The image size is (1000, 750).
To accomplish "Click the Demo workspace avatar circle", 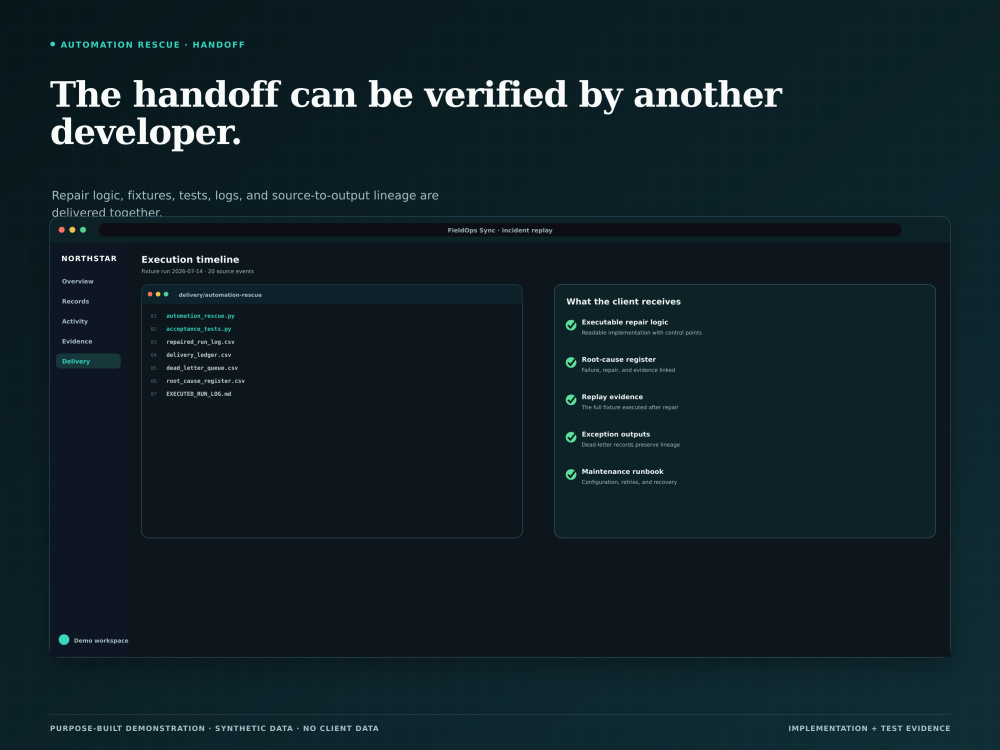I will 64,640.
